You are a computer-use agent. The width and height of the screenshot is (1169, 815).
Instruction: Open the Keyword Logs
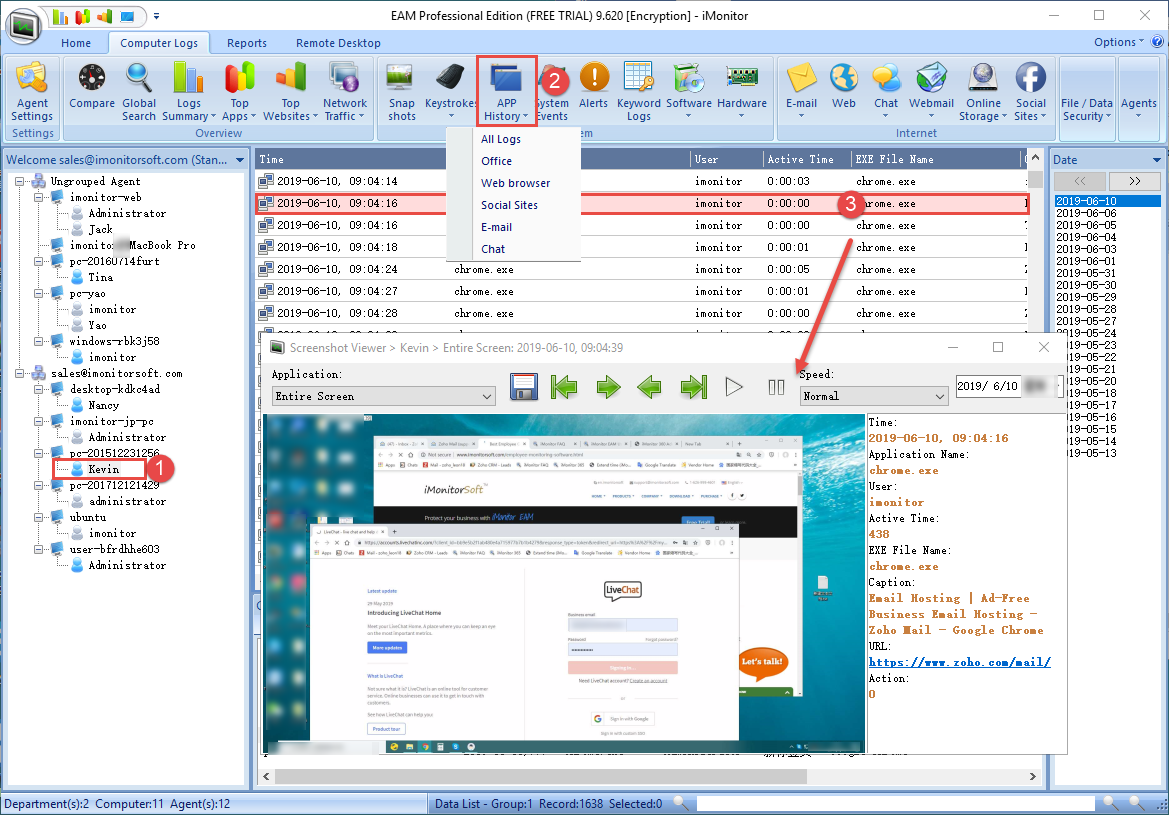coord(638,92)
